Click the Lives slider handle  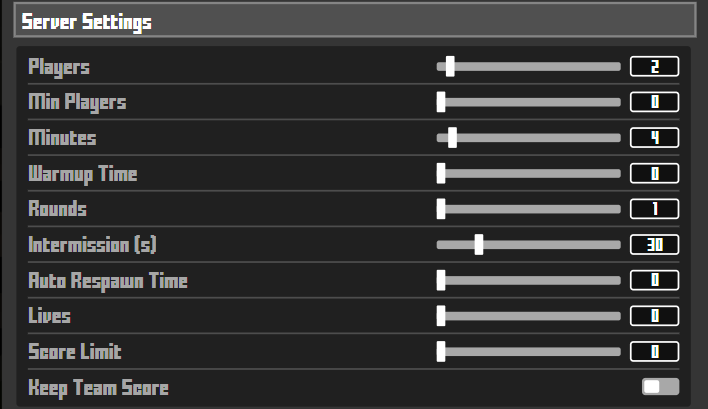pyautogui.click(x=440, y=316)
